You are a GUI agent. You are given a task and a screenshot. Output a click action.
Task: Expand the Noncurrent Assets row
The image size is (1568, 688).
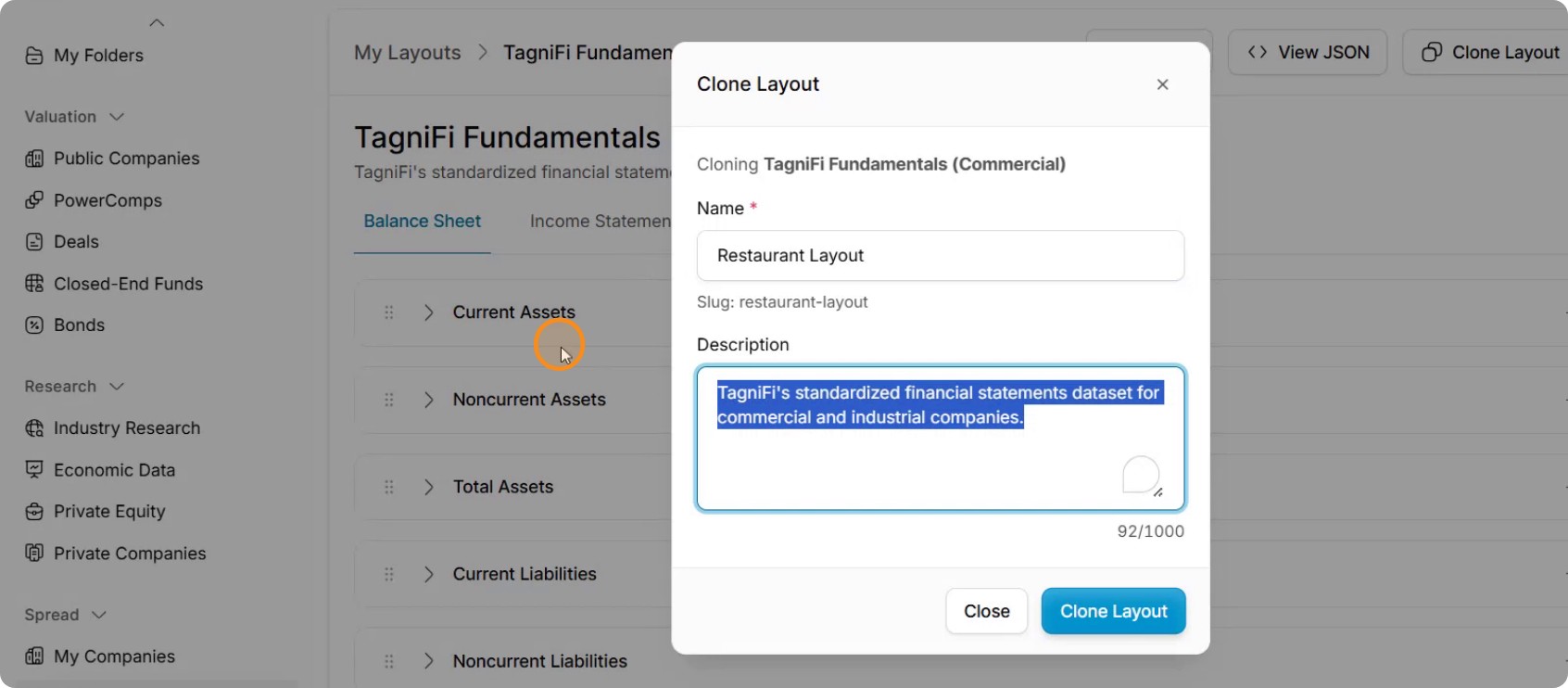point(428,400)
